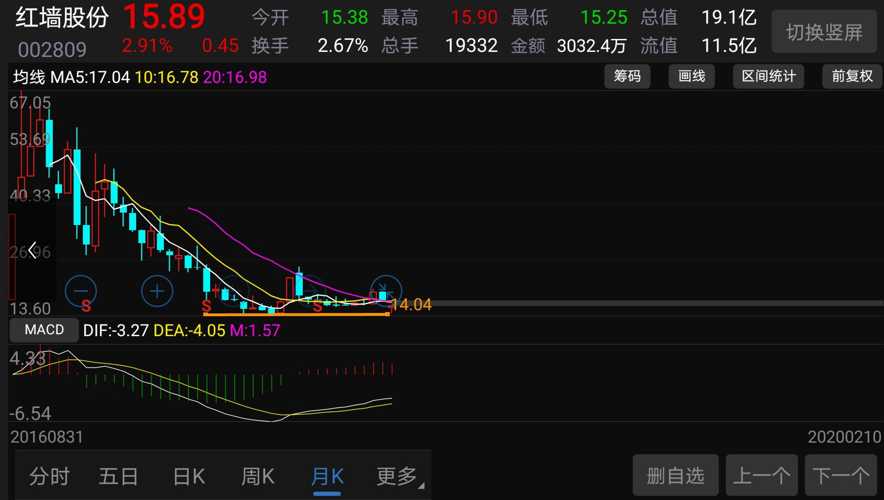Click the DIF:-3.27 indicator value
This screenshot has width=884, height=500.
116,330
